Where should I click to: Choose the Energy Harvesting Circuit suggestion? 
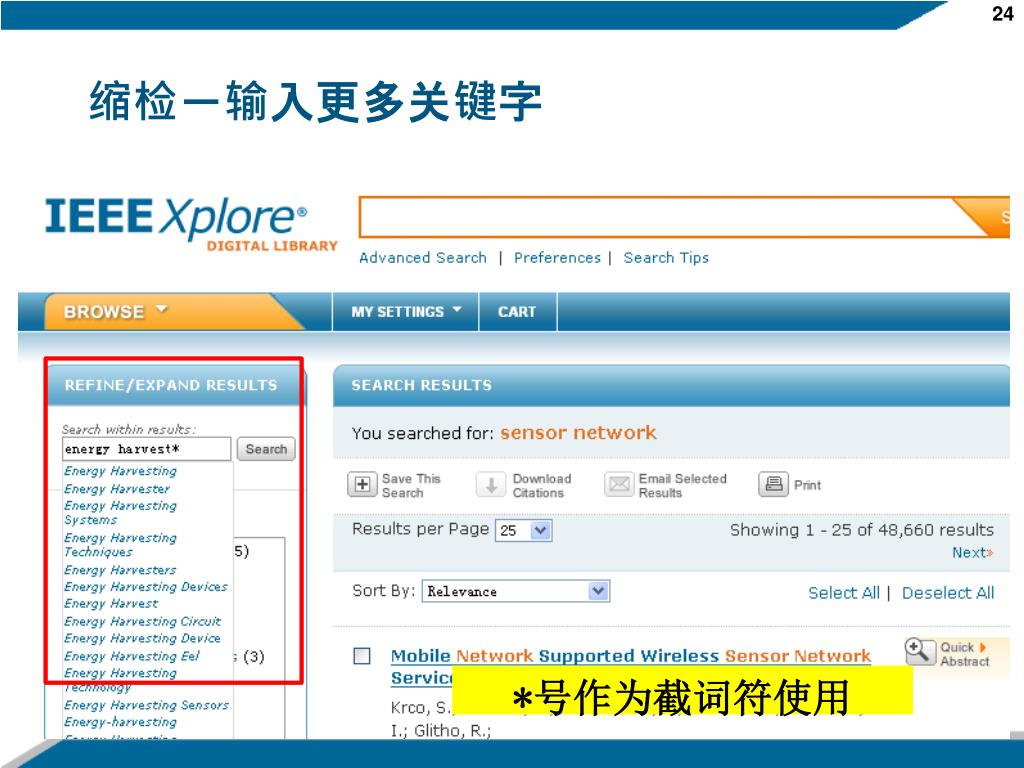point(142,621)
